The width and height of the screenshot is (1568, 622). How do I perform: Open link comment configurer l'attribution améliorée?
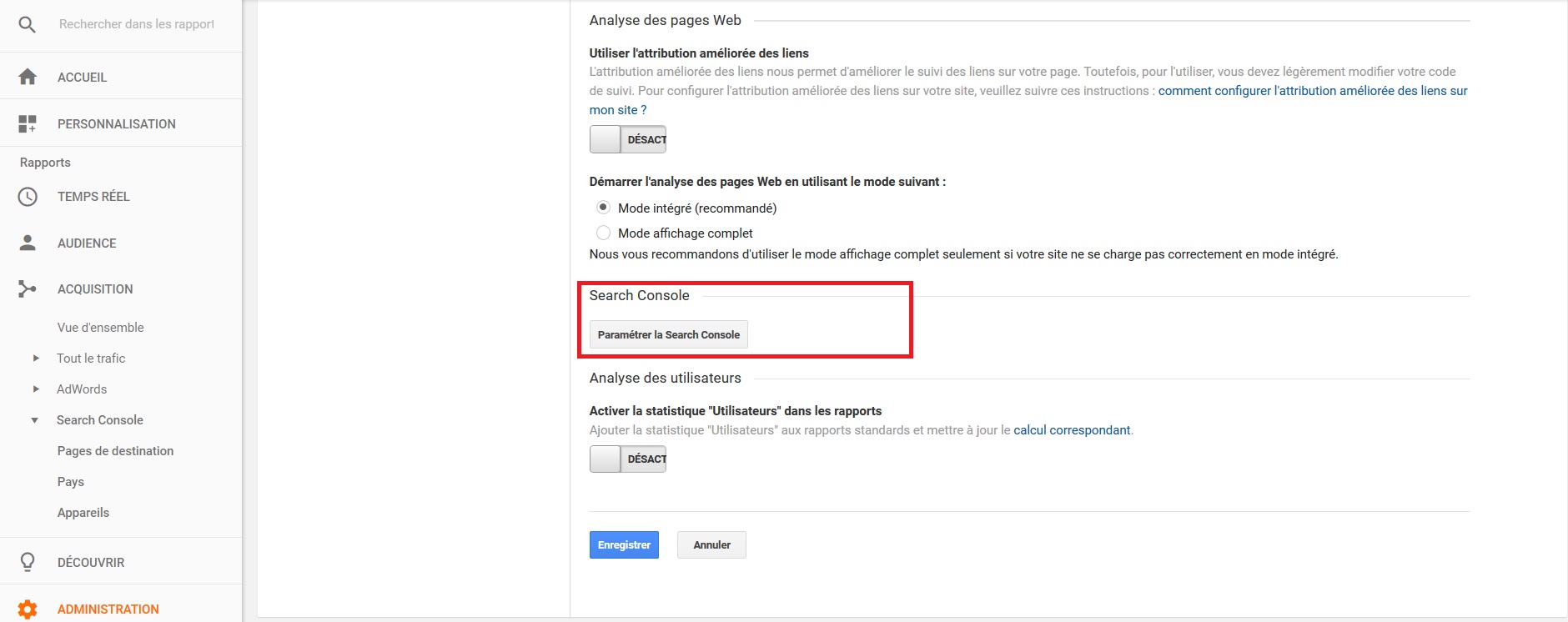point(1313,91)
